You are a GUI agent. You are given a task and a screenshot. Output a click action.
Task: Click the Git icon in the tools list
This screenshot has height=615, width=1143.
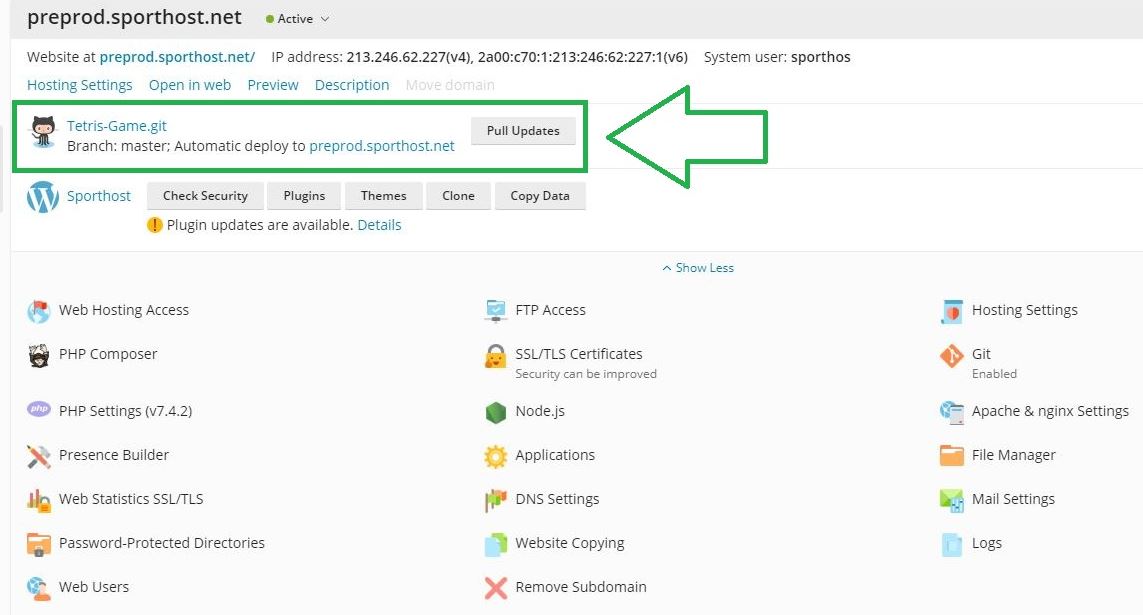coord(951,356)
